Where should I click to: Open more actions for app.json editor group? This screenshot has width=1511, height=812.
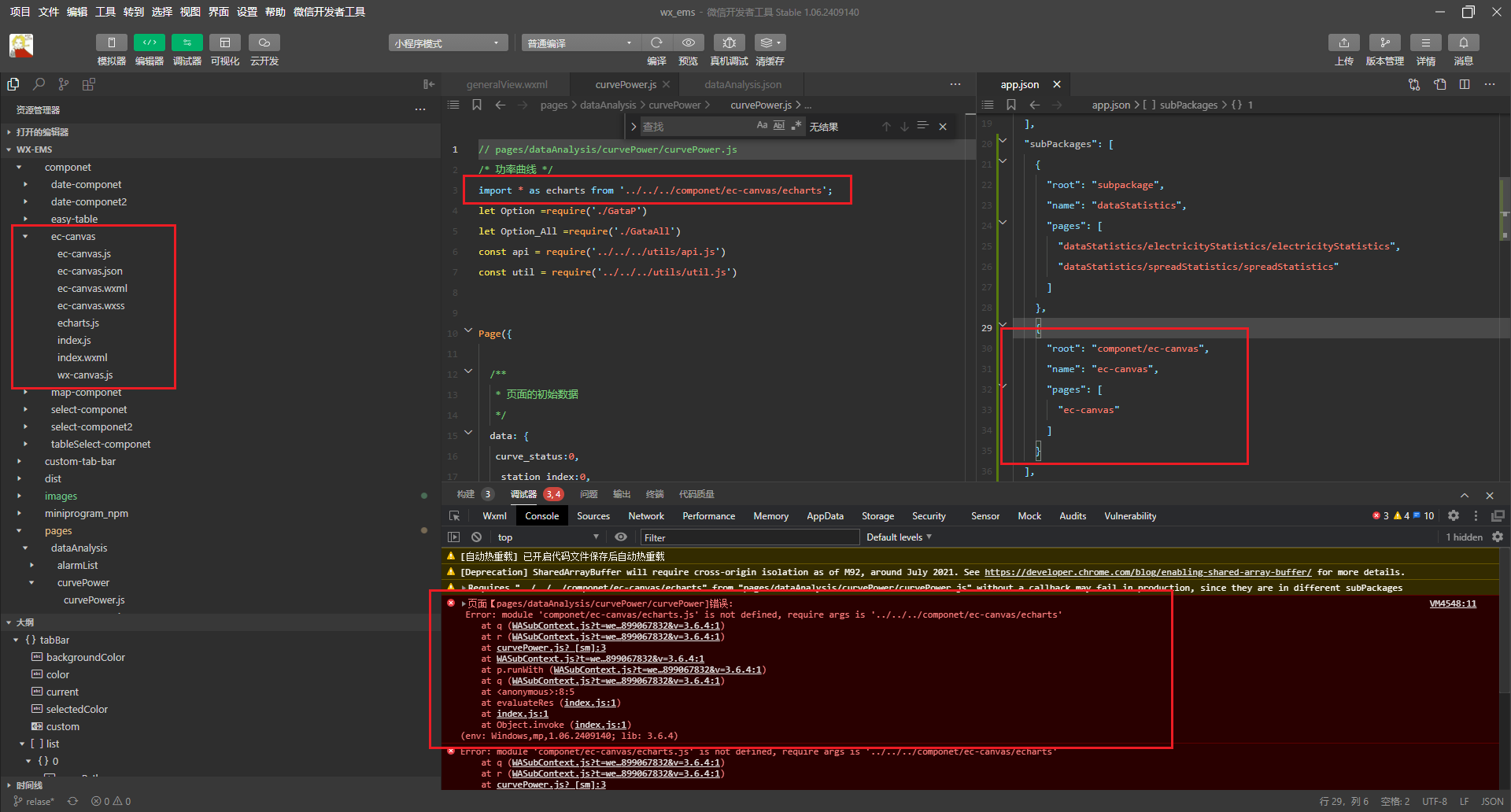[x=1490, y=84]
